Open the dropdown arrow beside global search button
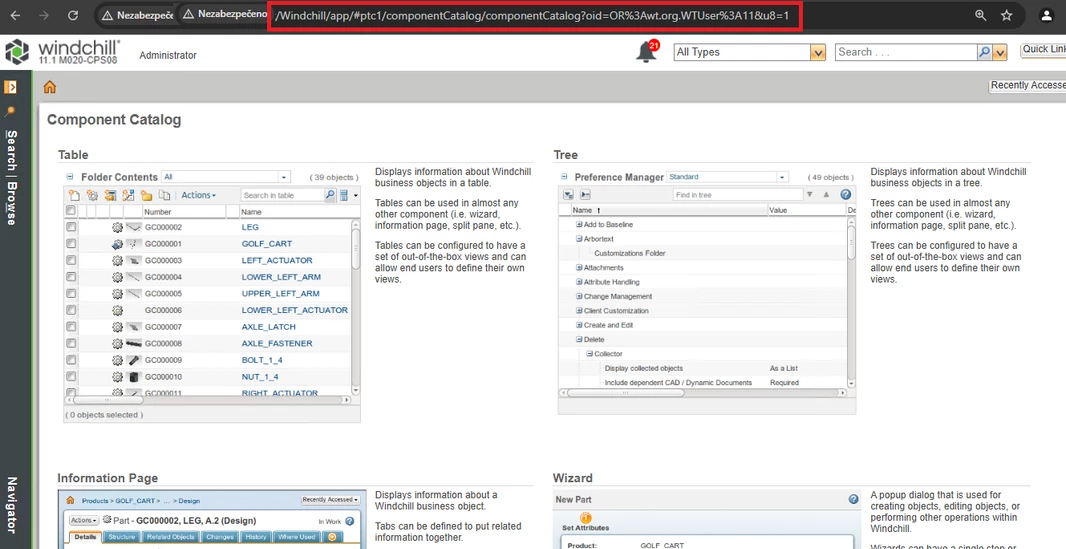 pos(999,52)
